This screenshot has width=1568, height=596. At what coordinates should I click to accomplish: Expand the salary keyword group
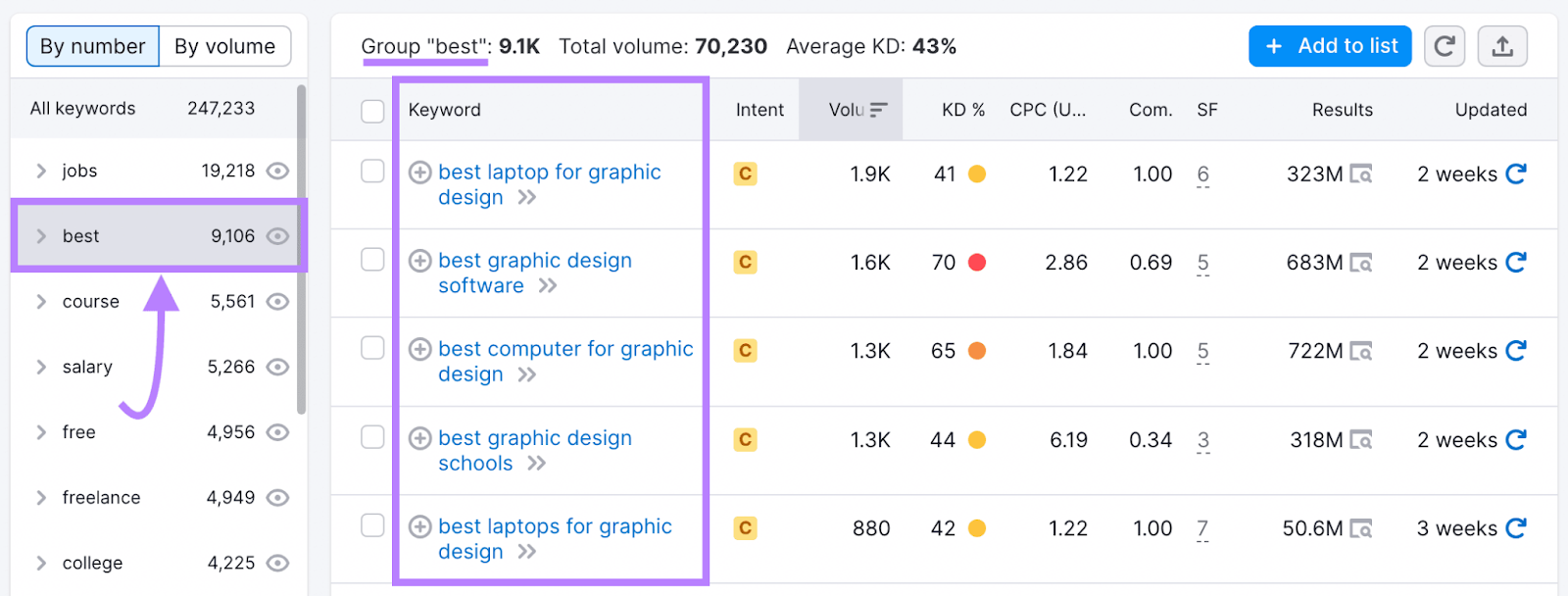41,367
